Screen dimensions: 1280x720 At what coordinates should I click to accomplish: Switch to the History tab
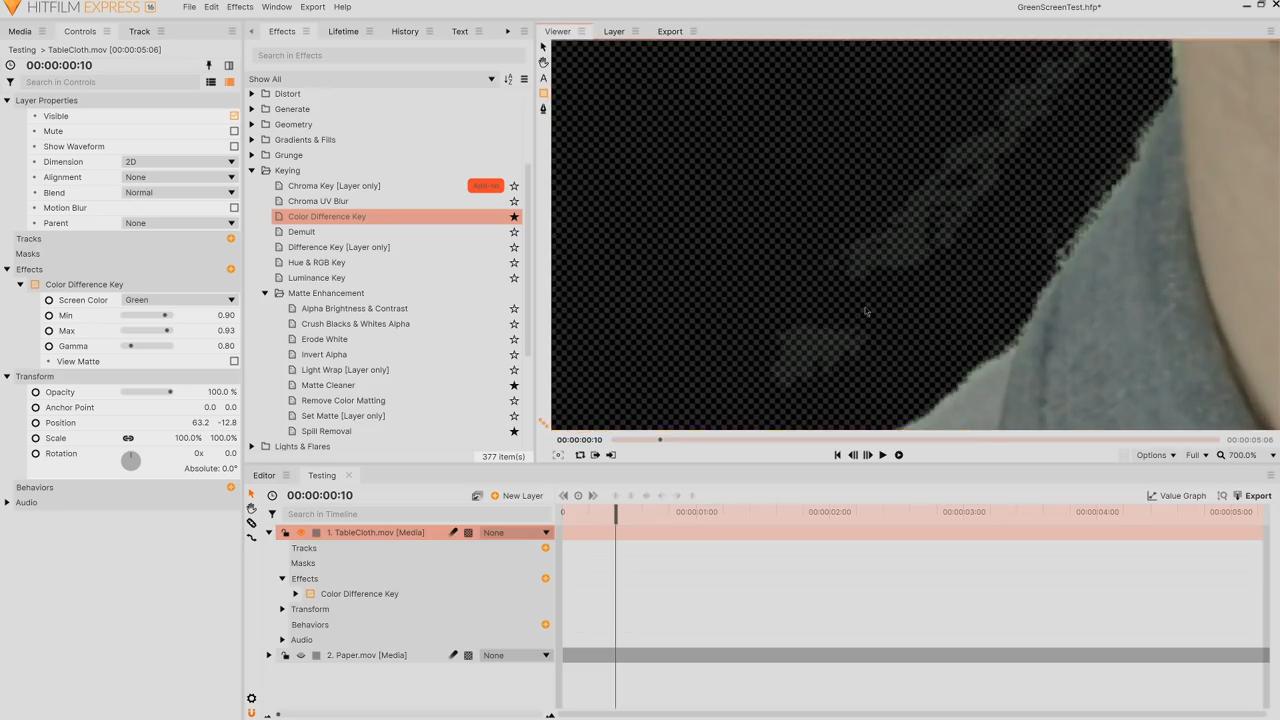pos(405,31)
